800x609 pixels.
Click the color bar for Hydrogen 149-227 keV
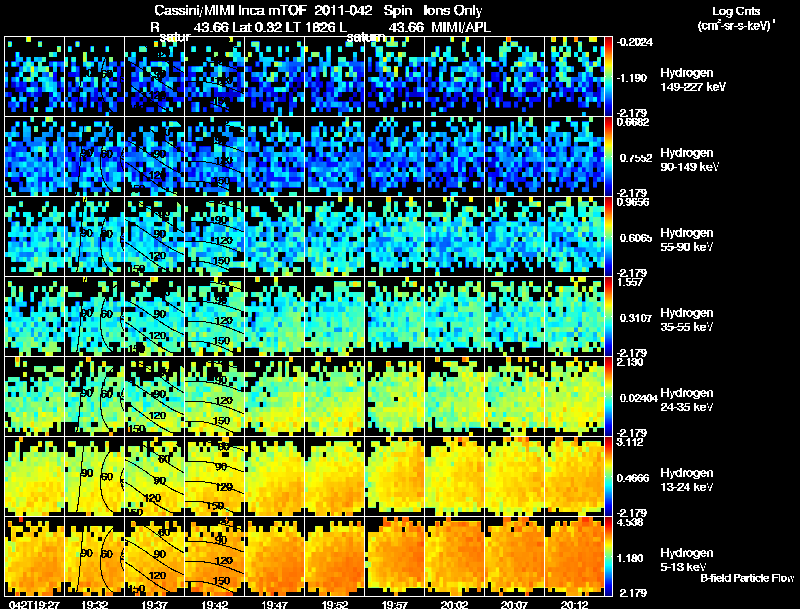click(x=608, y=77)
